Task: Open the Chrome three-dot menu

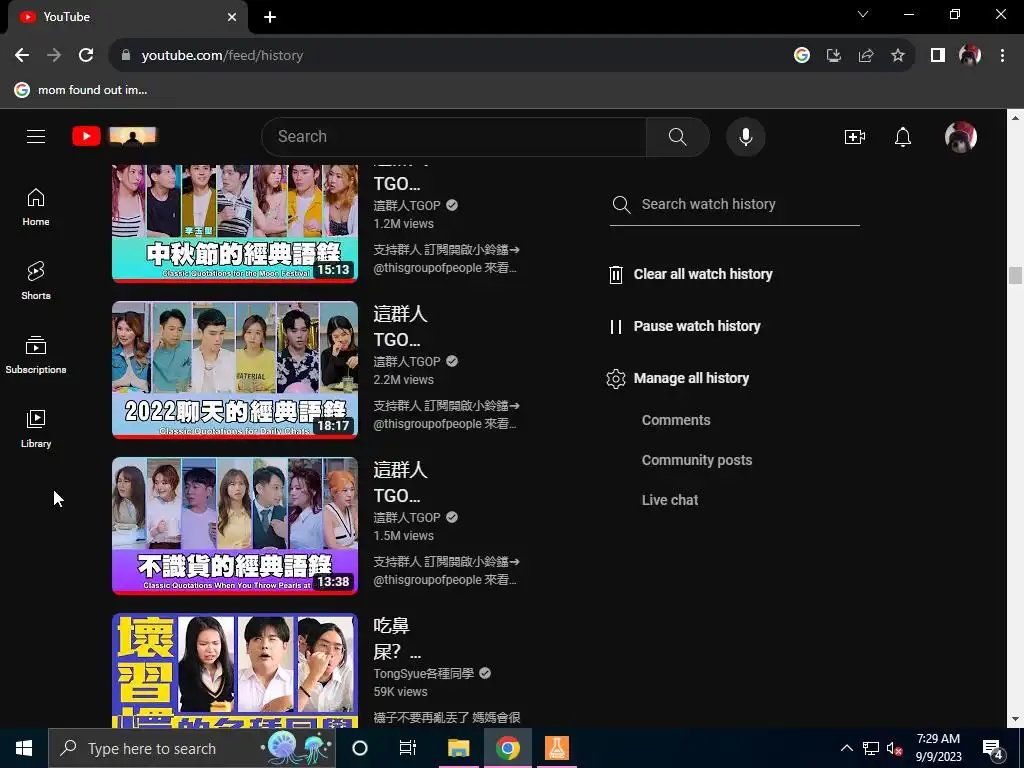Action: [1002, 56]
